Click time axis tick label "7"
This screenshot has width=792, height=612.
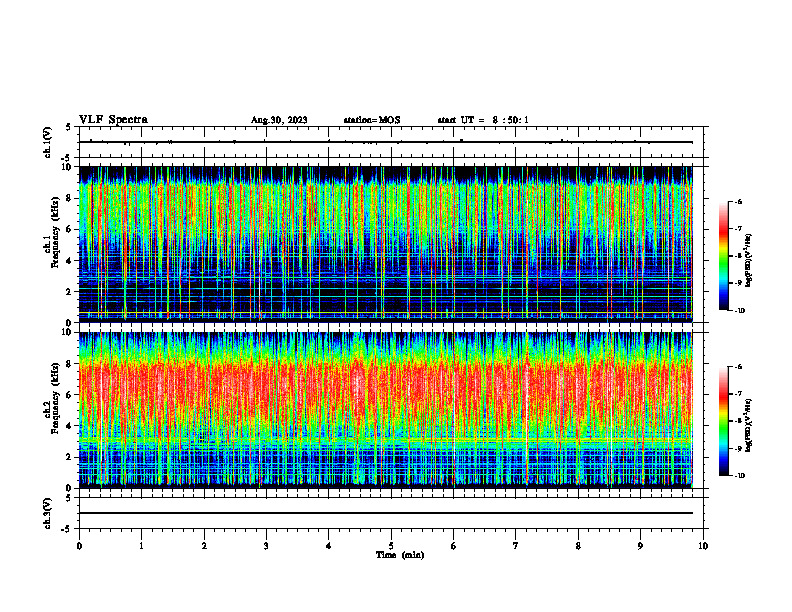coord(516,546)
